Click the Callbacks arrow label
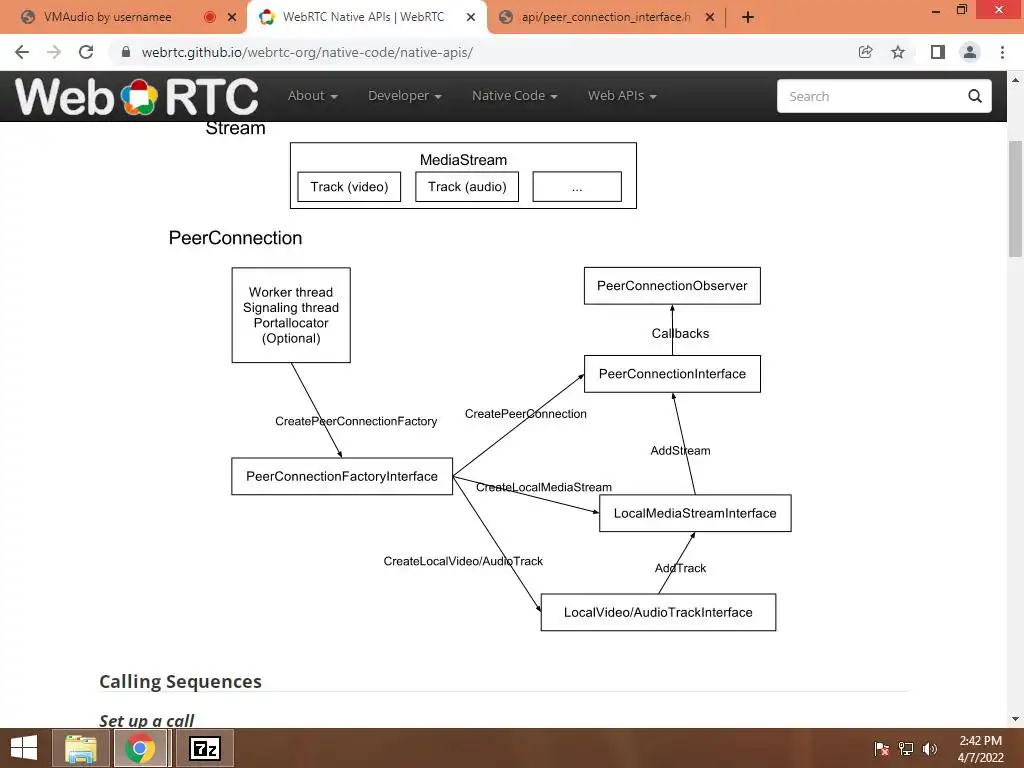This screenshot has height=768, width=1024. pyautogui.click(x=680, y=333)
